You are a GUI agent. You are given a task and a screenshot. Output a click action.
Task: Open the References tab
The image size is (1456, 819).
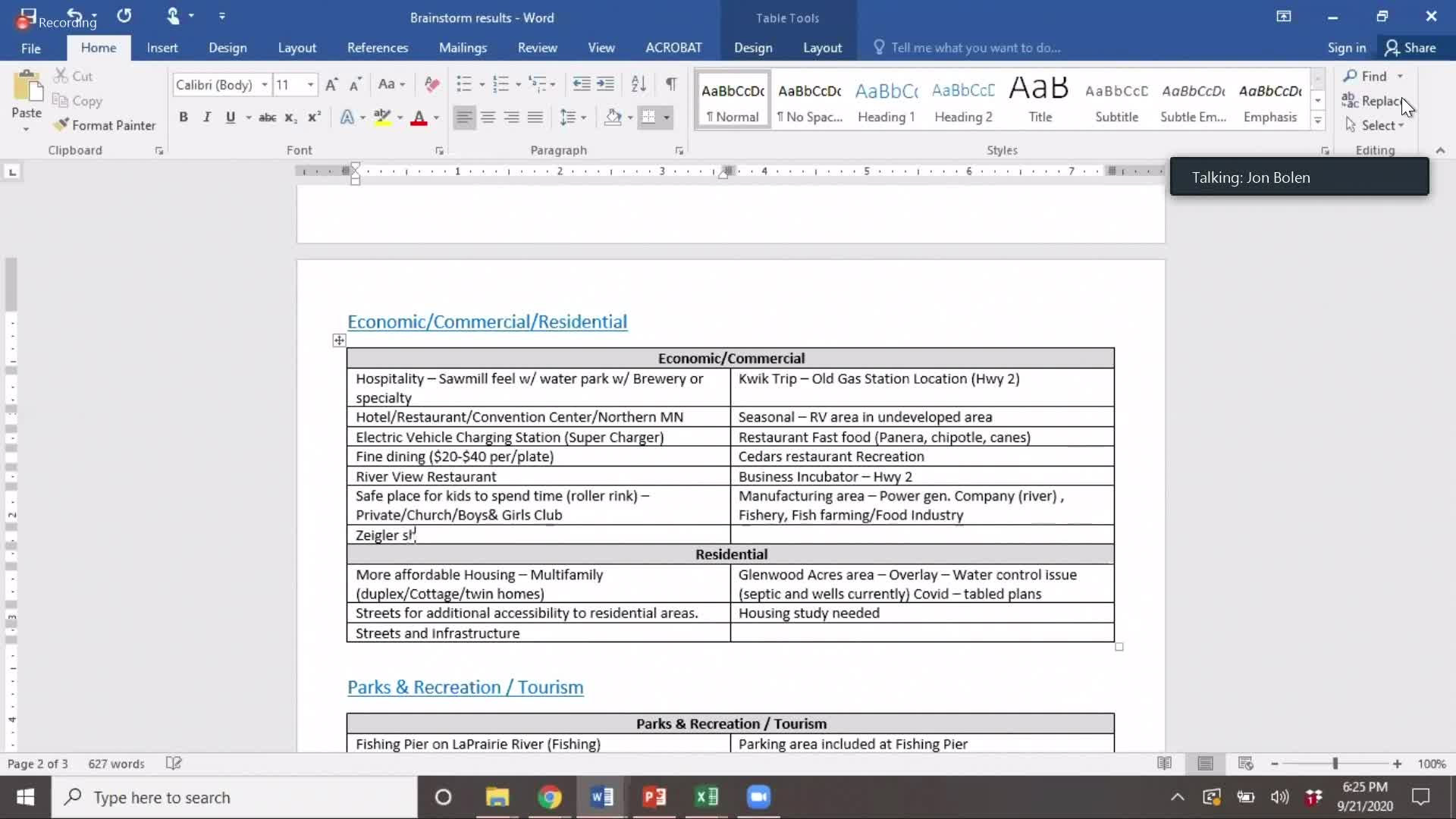point(378,48)
